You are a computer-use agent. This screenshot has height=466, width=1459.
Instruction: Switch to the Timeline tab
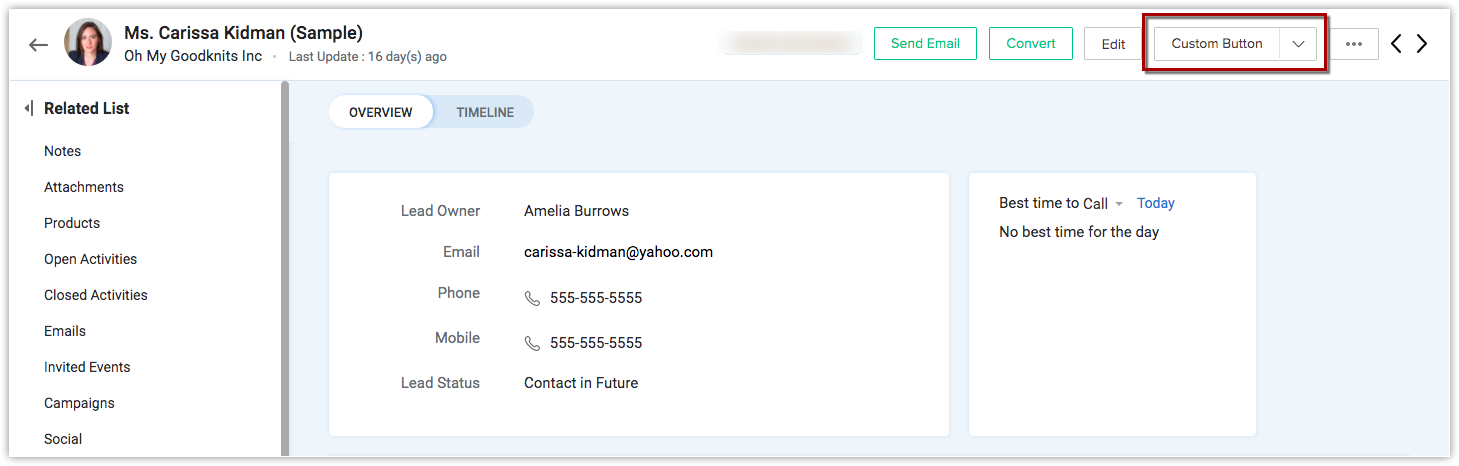click(x=485, y=112)
